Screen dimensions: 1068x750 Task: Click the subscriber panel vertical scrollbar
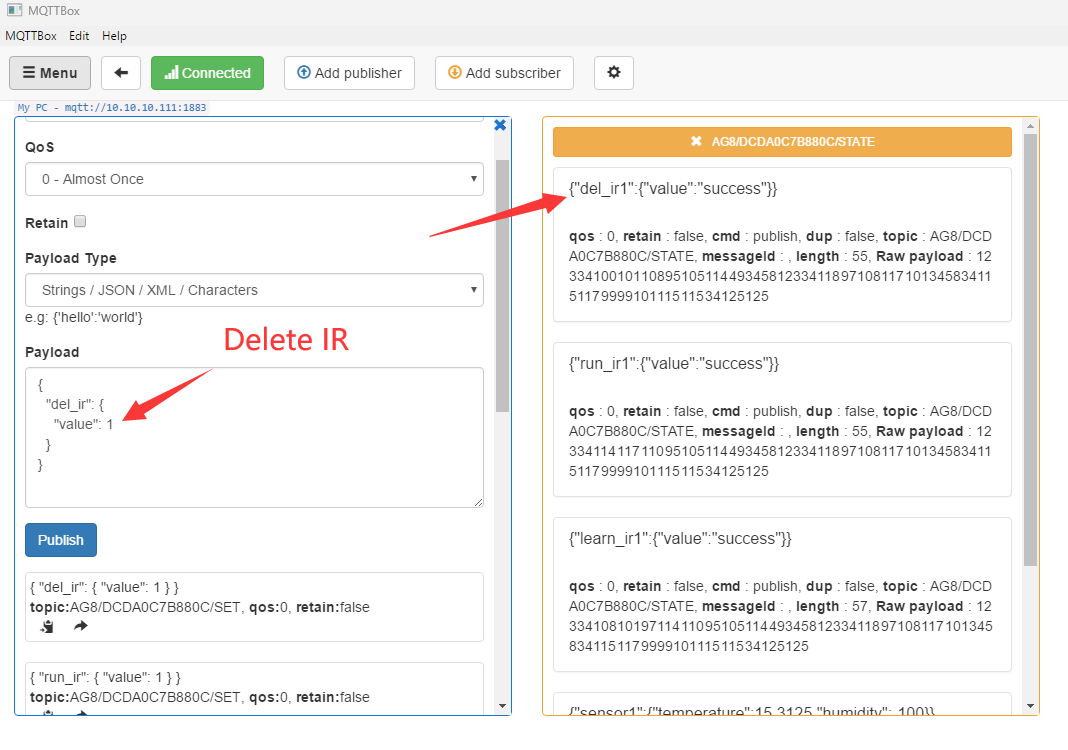[1030, 350]
